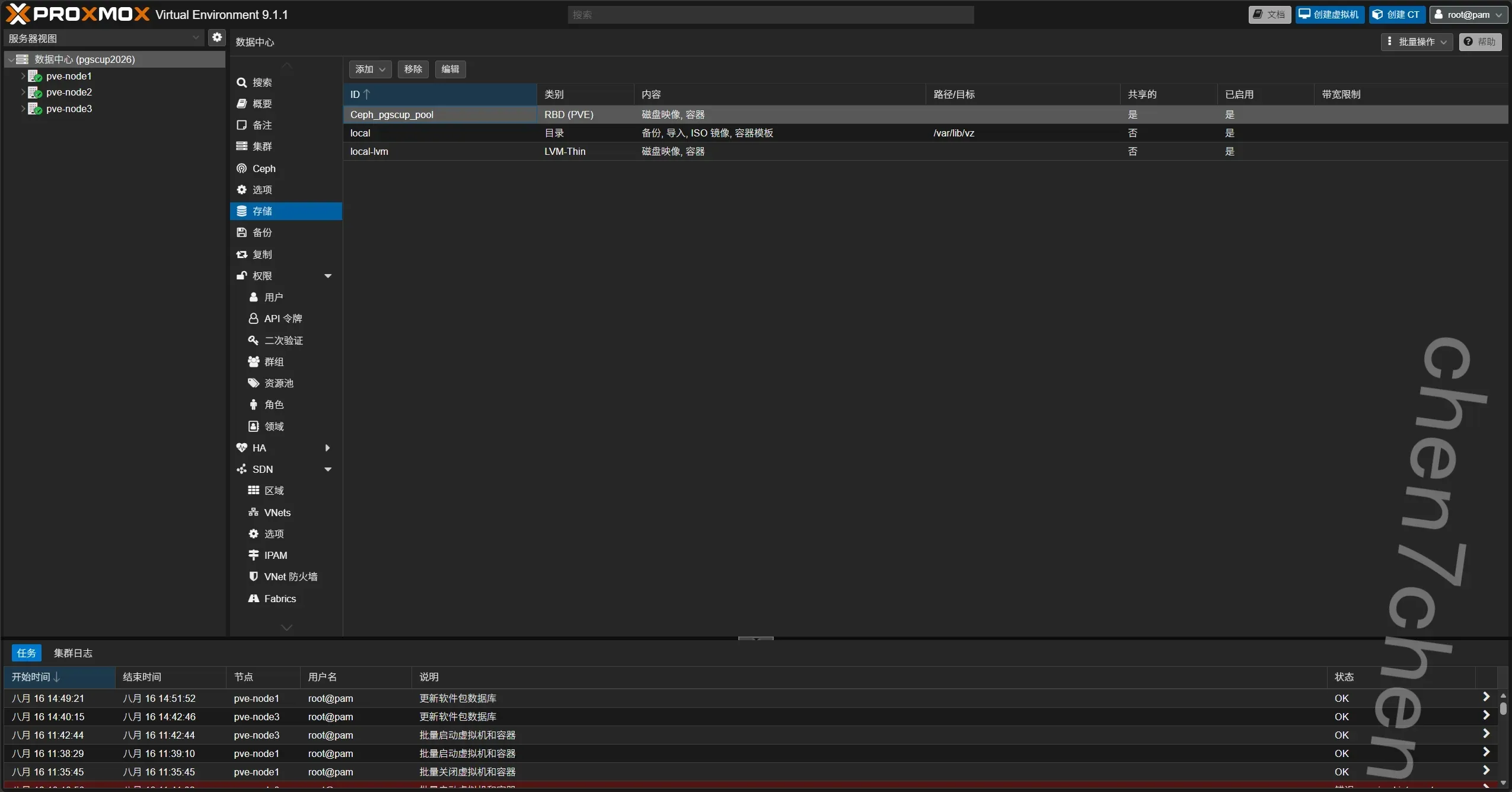Expand task row started 八月 16 11:42:44
The height and width of the screenshot is (792, 1512).
coord(1486,734)
